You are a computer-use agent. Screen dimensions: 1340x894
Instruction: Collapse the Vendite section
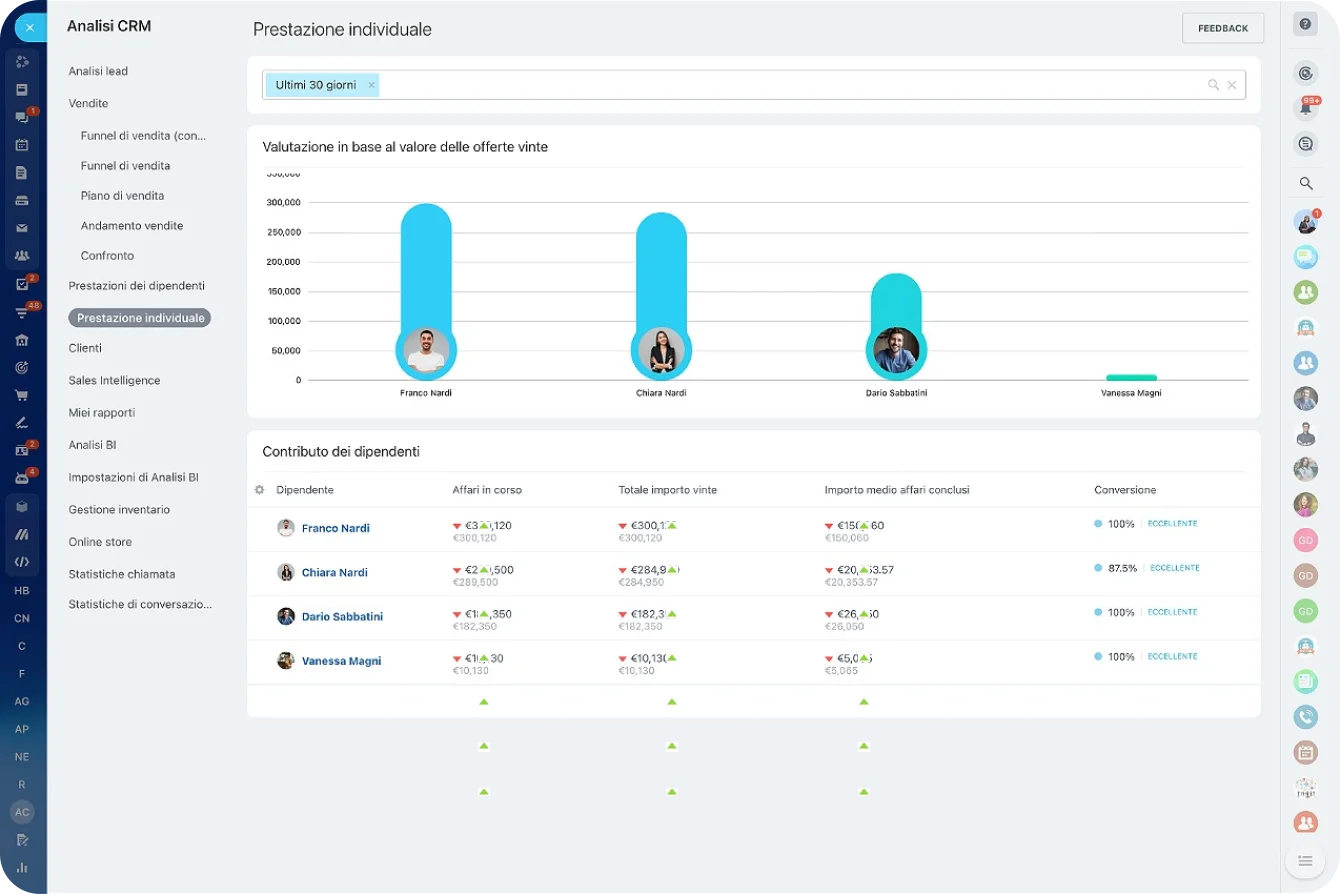coord(88,103)
